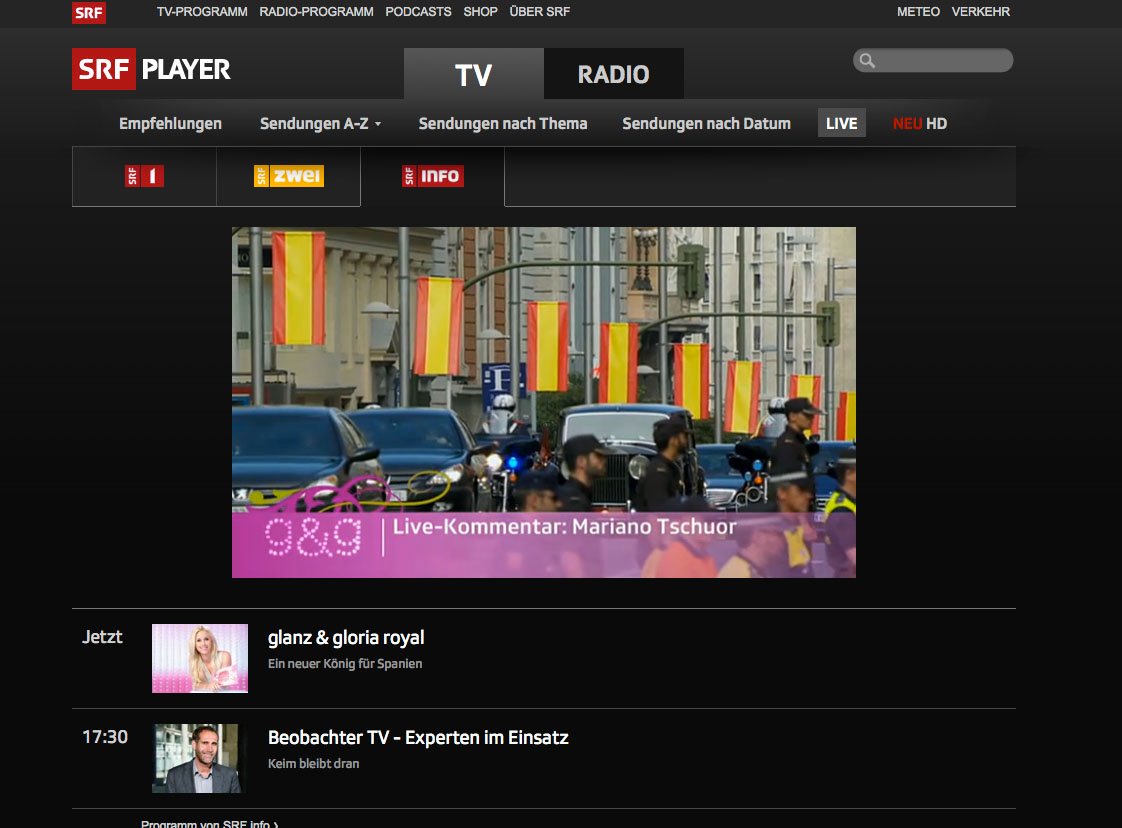Viewport: 1122px width, 828px height.
Task: Select the SRF info channel logo
Action: click(433, 176)
